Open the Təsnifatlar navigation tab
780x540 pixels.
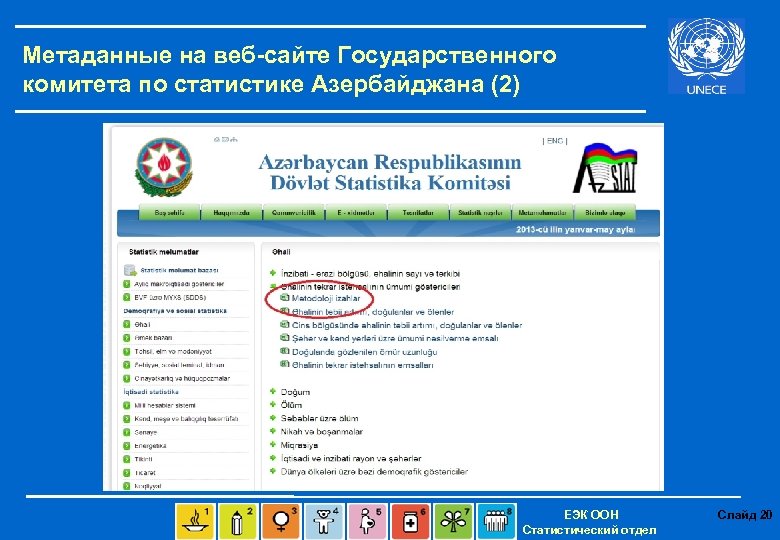(x=418, y=212)
